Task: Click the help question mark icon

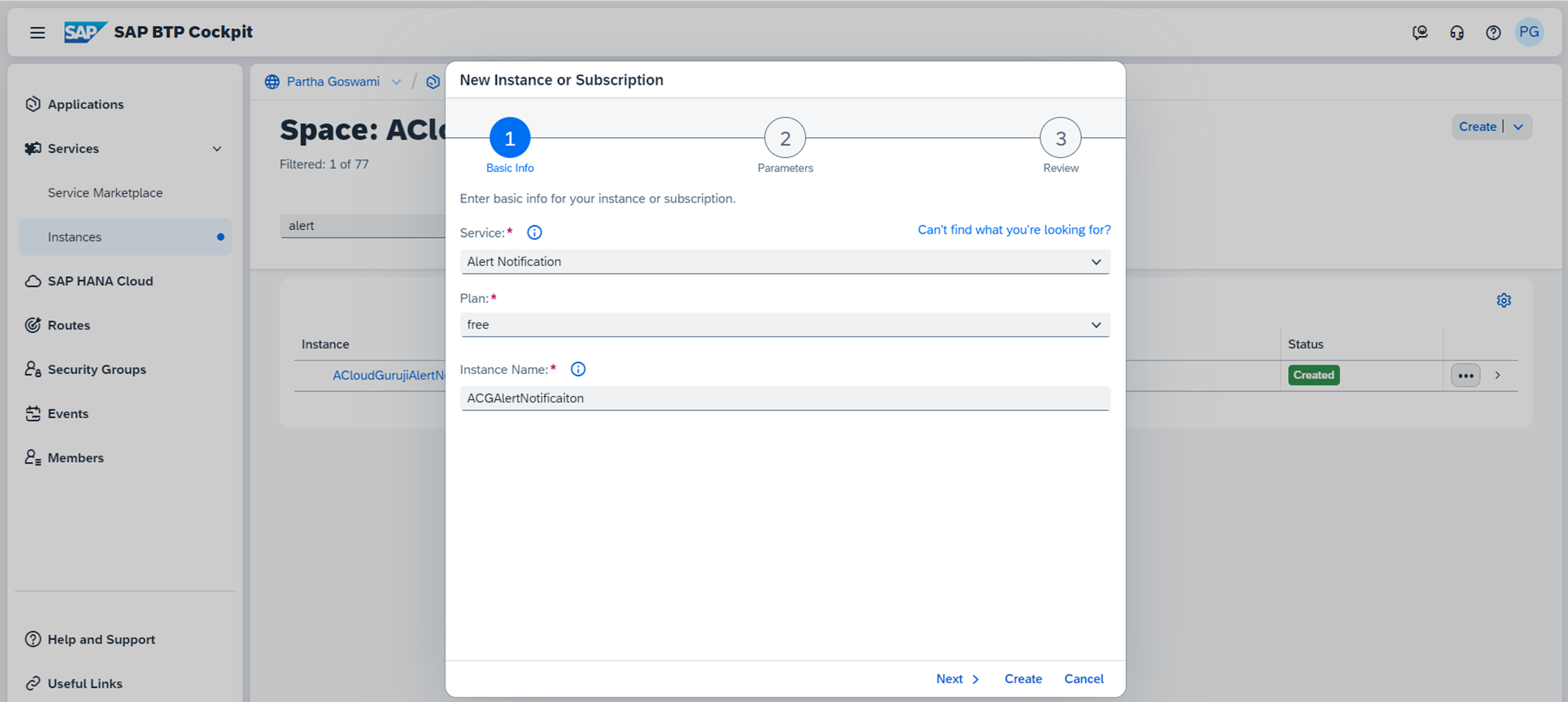Action: pyautogui.click(x=1493, y=32)
